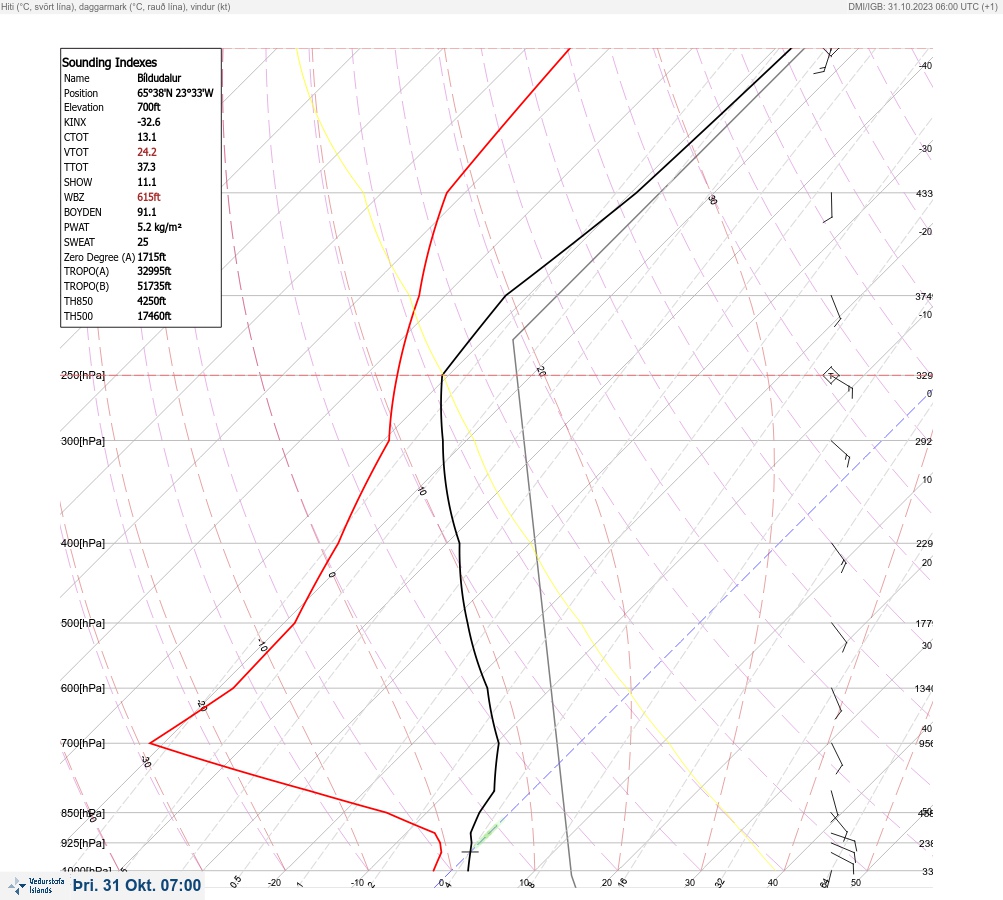
Task: Click the Elevation value 700ft
Action: pos(149,107)
